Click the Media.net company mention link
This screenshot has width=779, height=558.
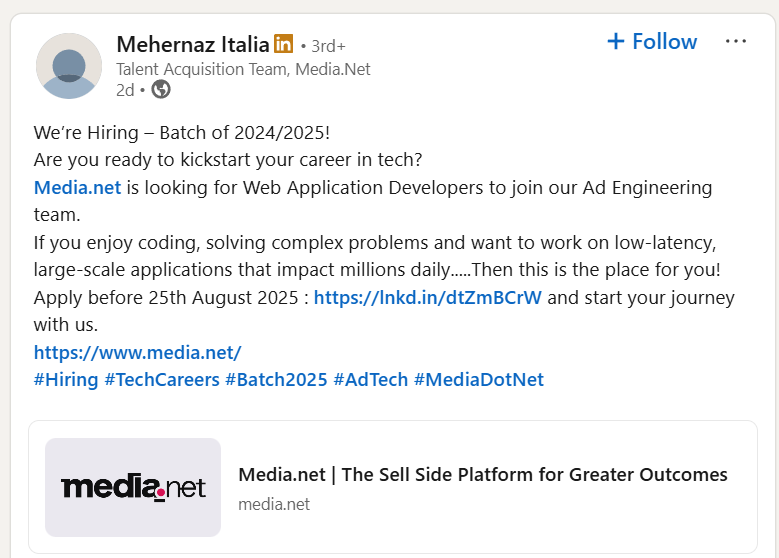(78, 188)
